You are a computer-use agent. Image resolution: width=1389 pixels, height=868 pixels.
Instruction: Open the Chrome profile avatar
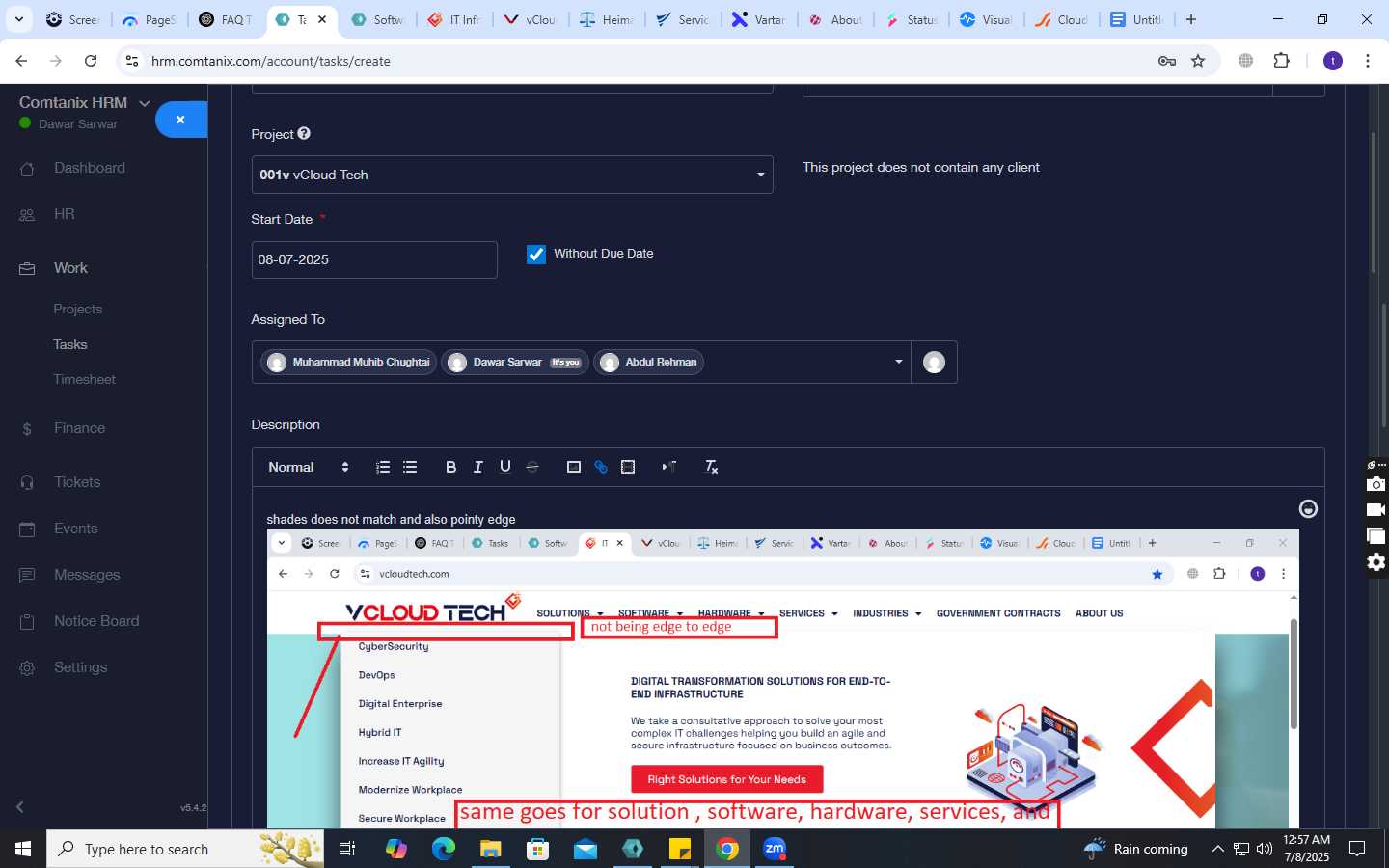[x=1333, y=61]
